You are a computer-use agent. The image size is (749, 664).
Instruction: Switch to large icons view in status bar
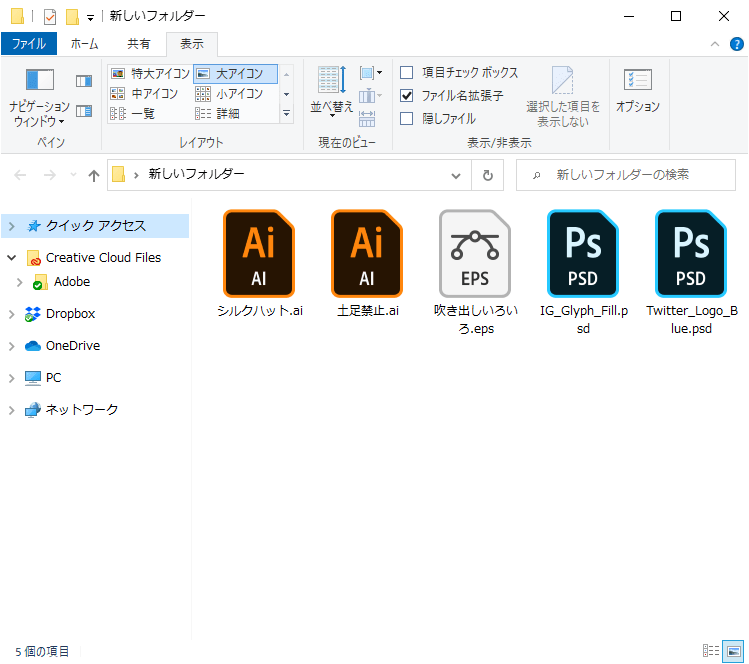(x=733, y=651)
